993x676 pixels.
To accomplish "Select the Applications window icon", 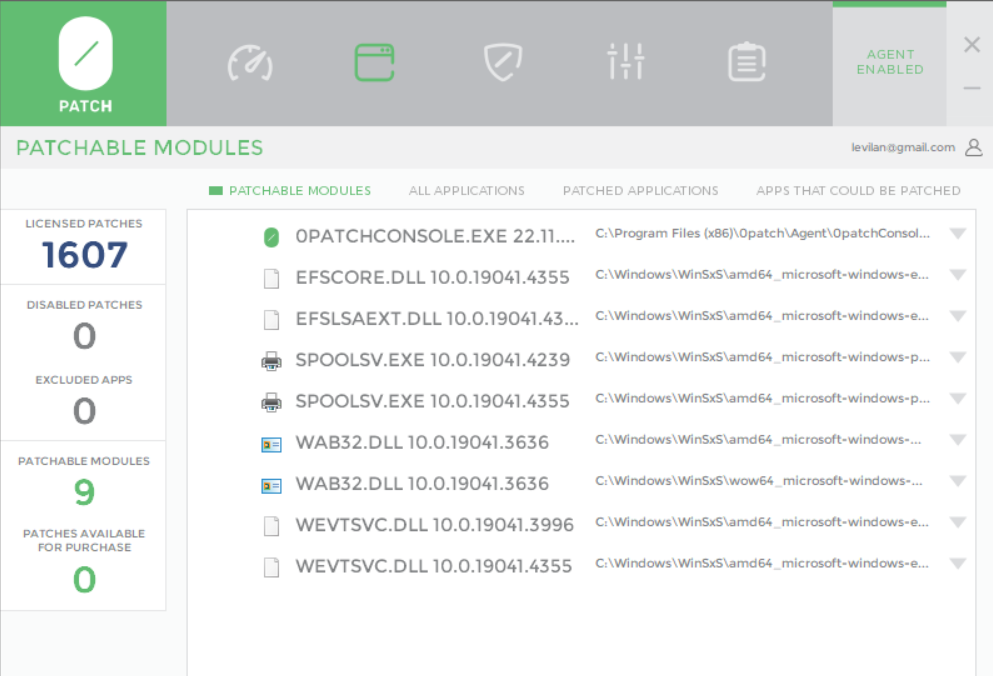I will pyautogui.click(x=374, y=62).
